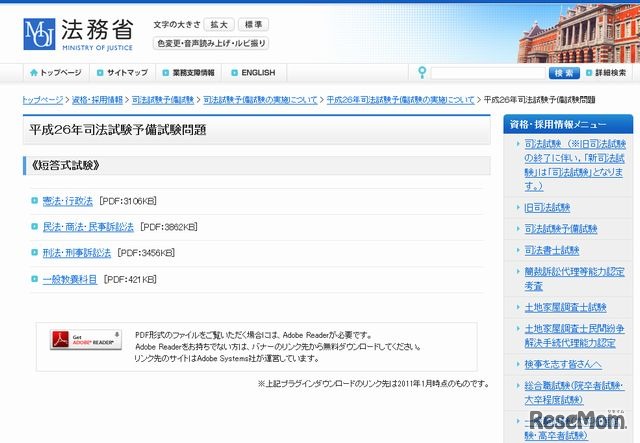
Task: Click the bullet icon before 一般教養科目
Action: [35, 279]
